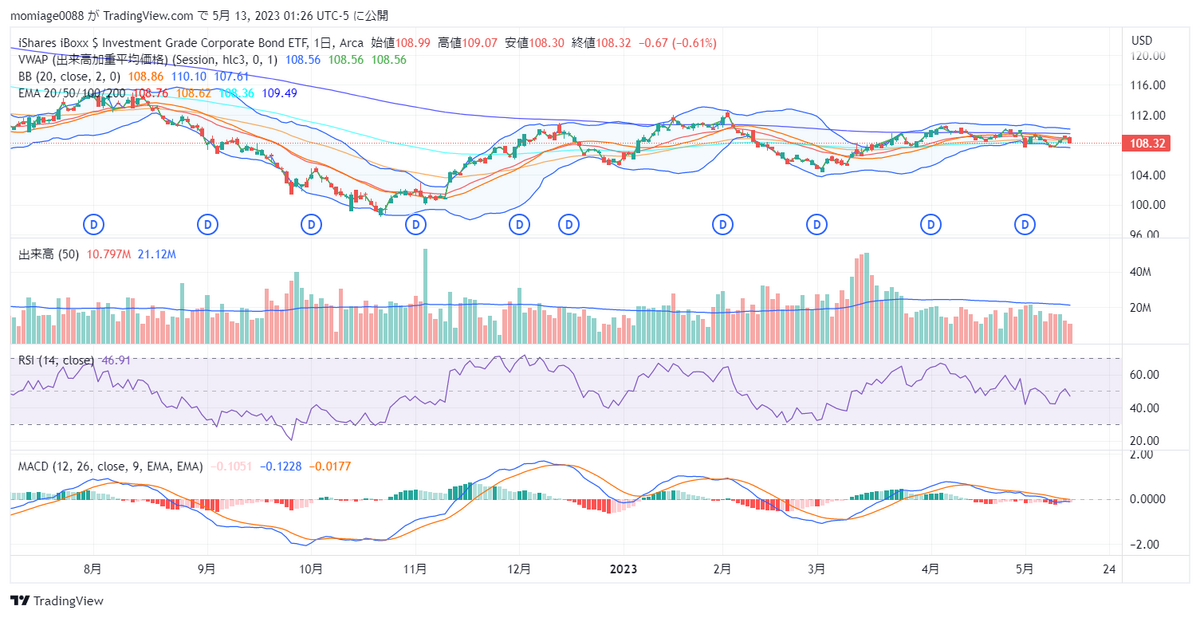This screenshot has width=1200, height=618.
Task: Click the 始値108.99 open value
Action: click(400, 43)
